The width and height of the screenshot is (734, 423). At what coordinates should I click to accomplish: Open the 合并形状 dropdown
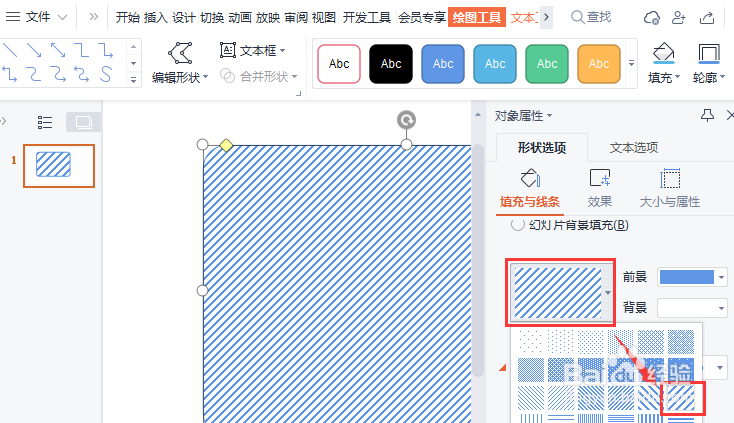(259, 76)
